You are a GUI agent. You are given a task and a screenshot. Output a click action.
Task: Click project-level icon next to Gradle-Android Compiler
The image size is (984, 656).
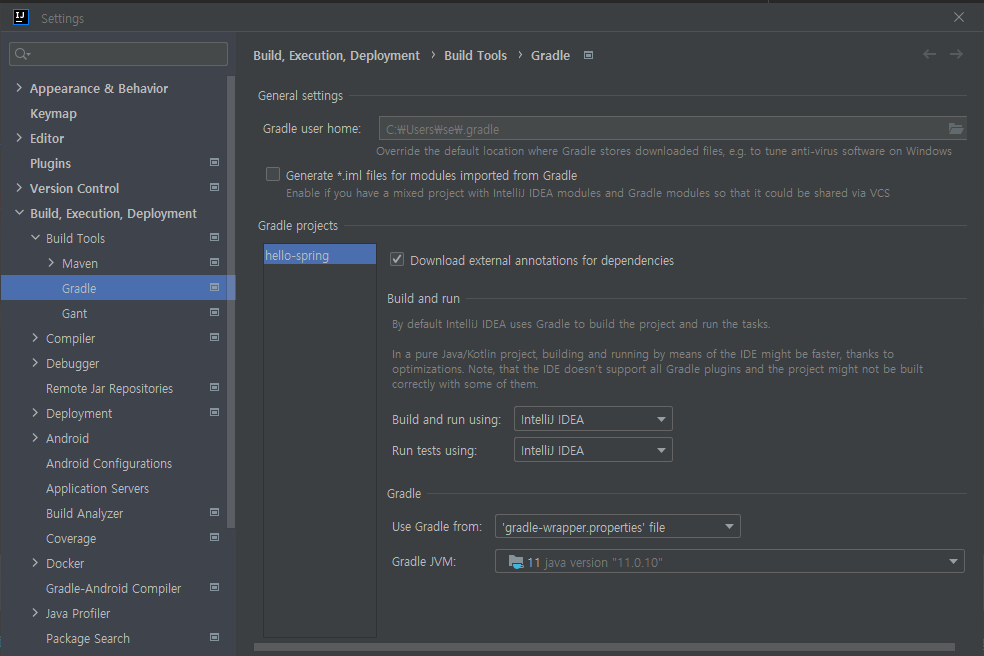214,588
